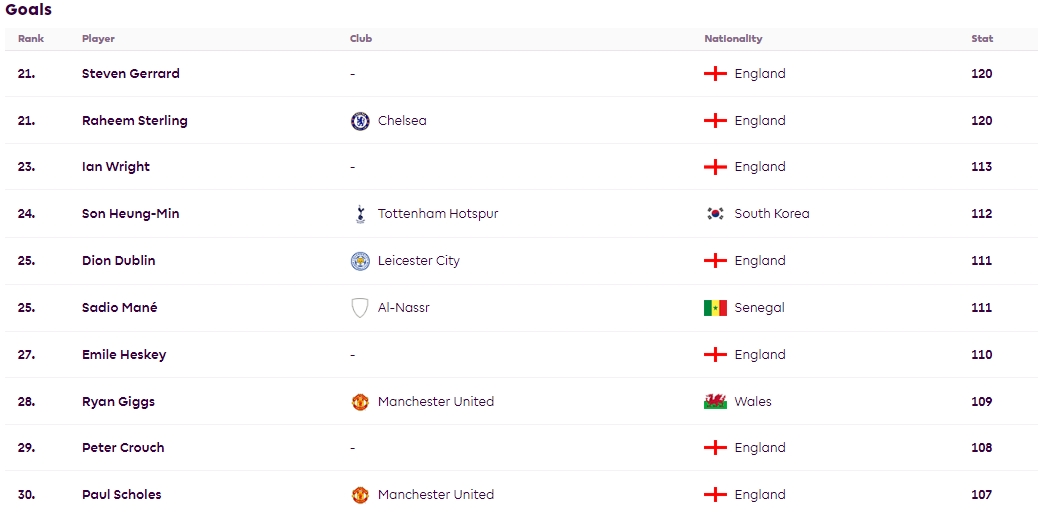Click the South Korea flag icon
The width and height of the screenshot is (1038, 516).
pos(715,214)
